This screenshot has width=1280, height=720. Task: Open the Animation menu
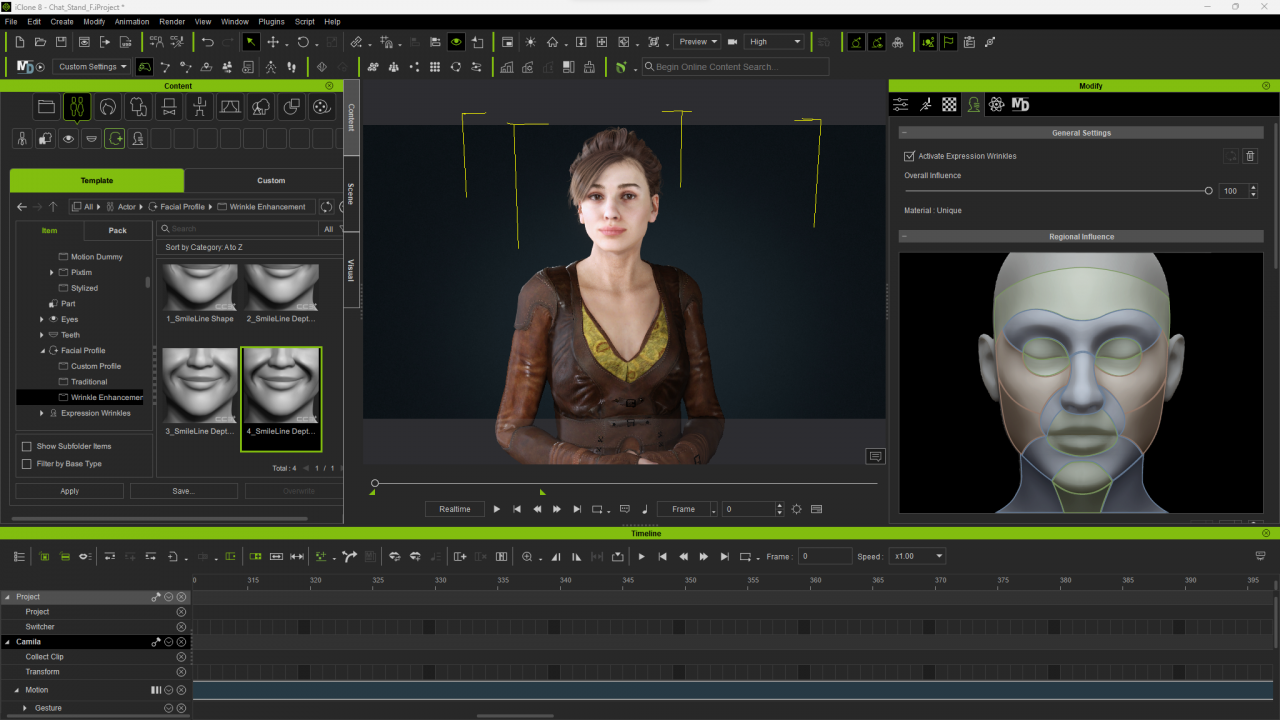(x=131, y=21)
